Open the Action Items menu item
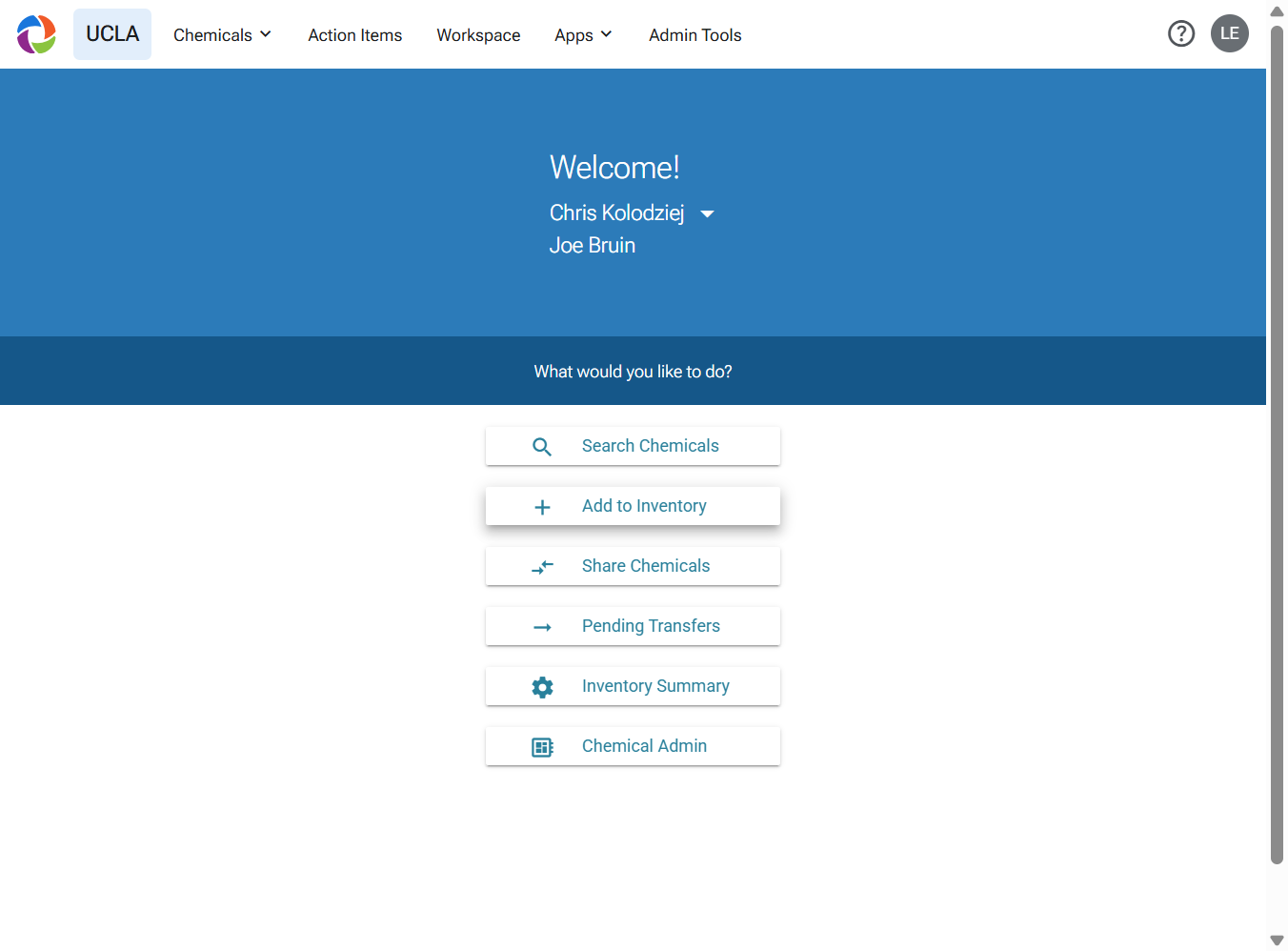The image size is (1288, 951). coord(354,35)
